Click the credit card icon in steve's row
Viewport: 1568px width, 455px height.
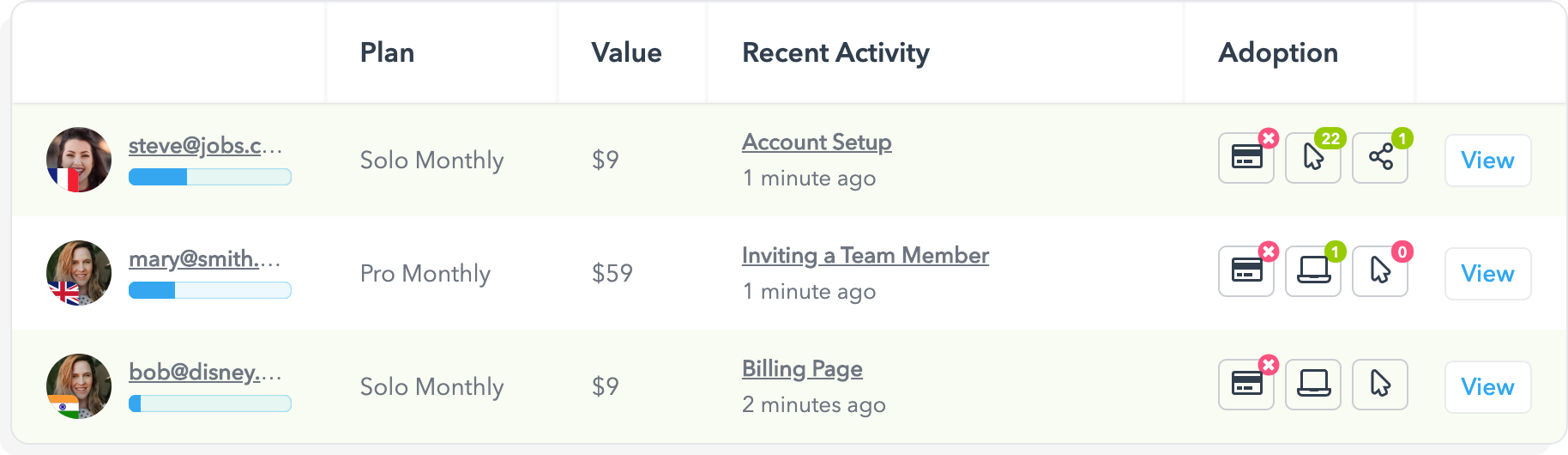[x=1246, y=158]
